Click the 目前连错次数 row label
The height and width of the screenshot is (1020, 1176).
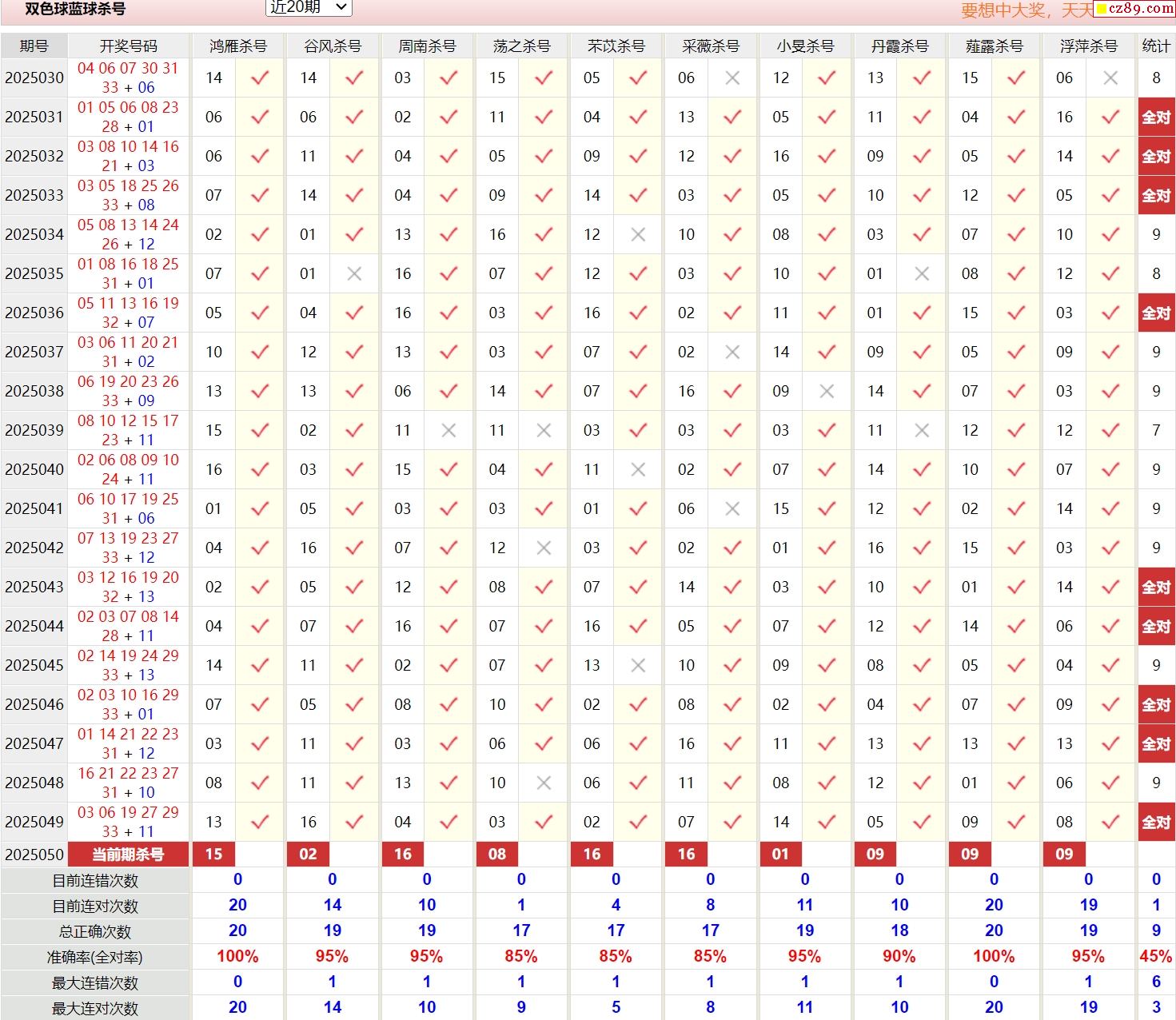click(96, 881)
